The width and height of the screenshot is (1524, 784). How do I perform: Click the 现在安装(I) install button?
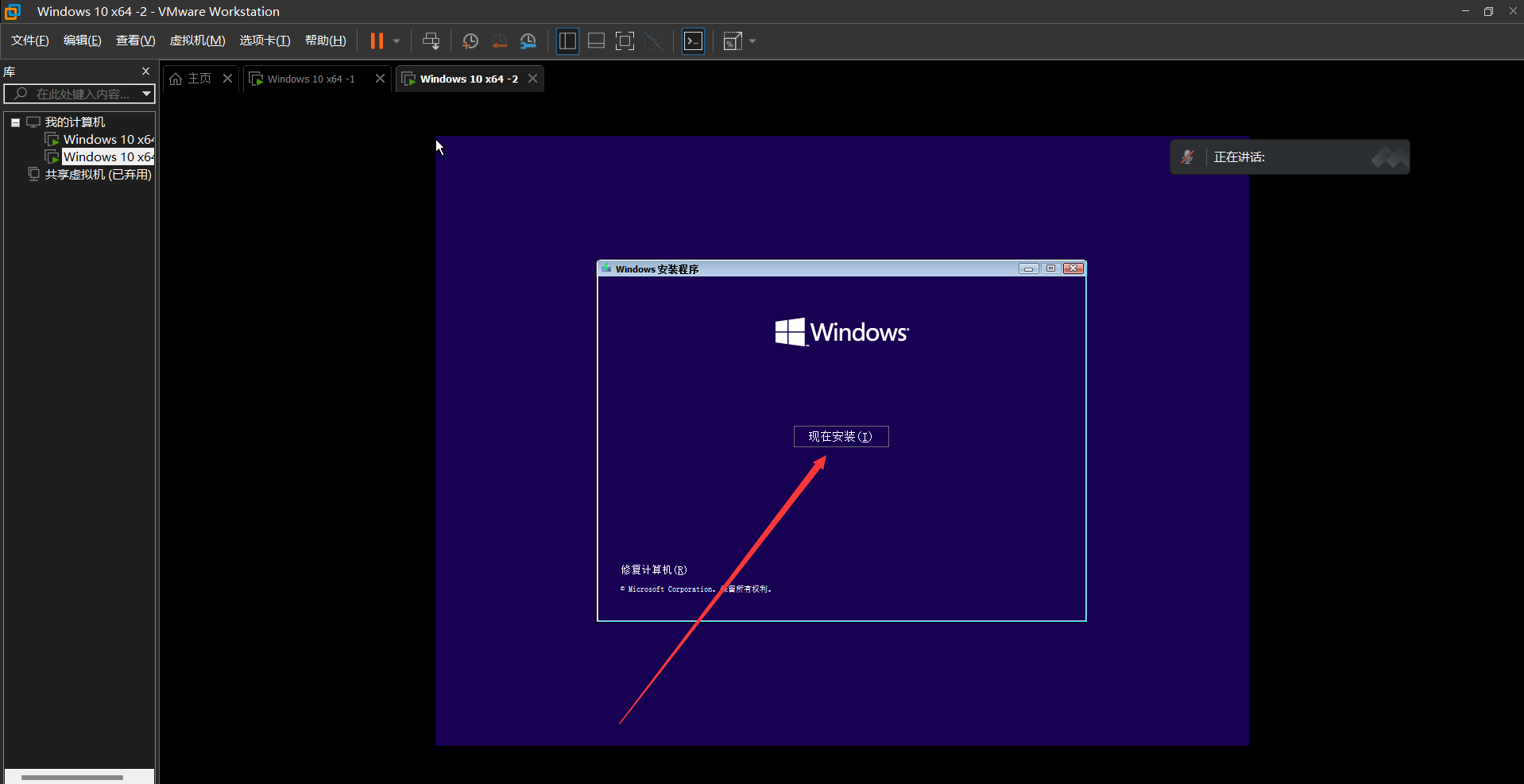841,436
